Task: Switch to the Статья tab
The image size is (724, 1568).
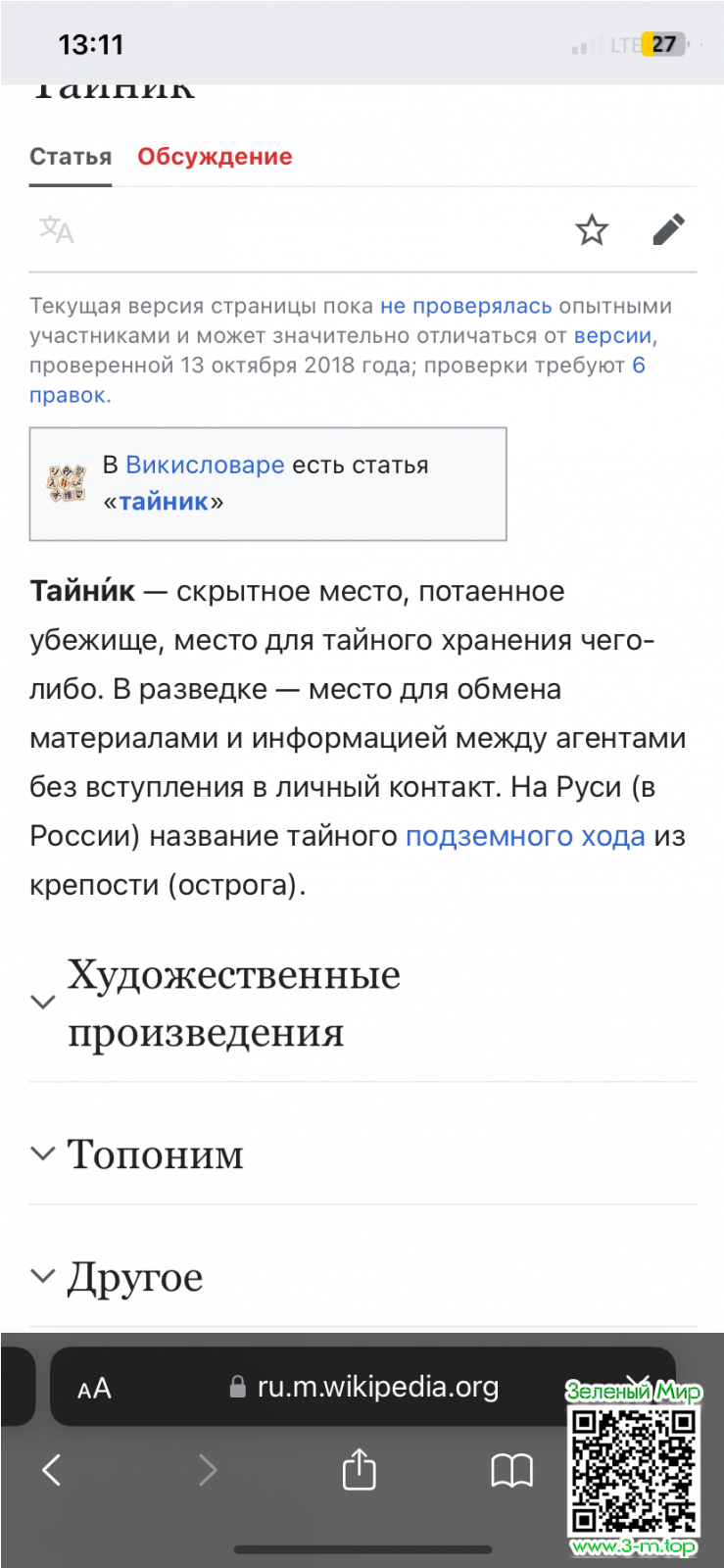Action: (71, 157)
